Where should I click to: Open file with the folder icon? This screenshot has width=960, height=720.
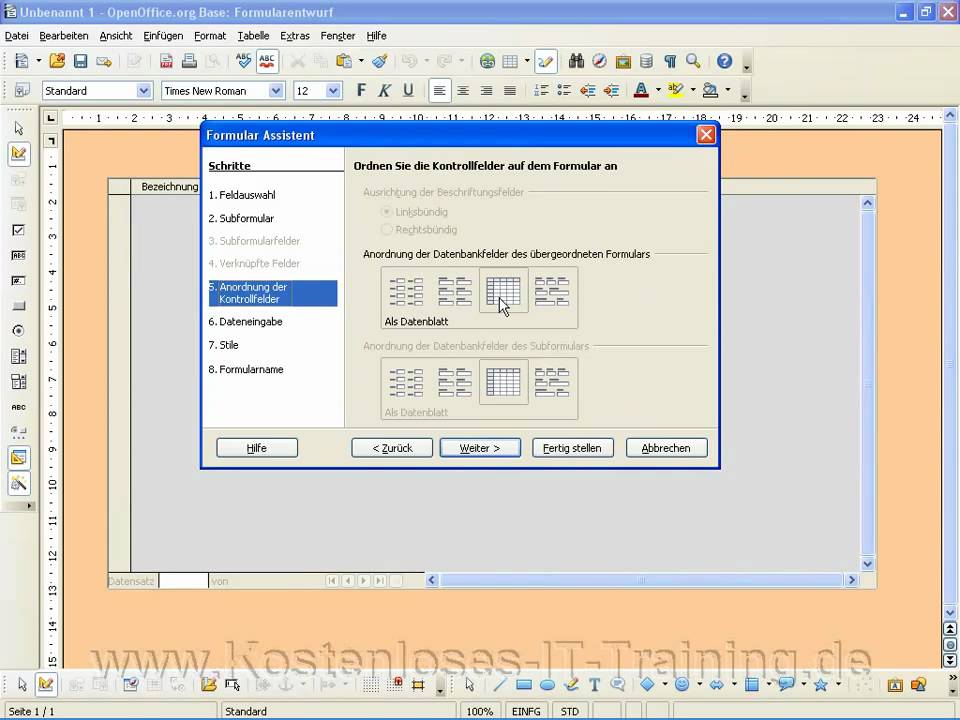click(x=57, y=61)
